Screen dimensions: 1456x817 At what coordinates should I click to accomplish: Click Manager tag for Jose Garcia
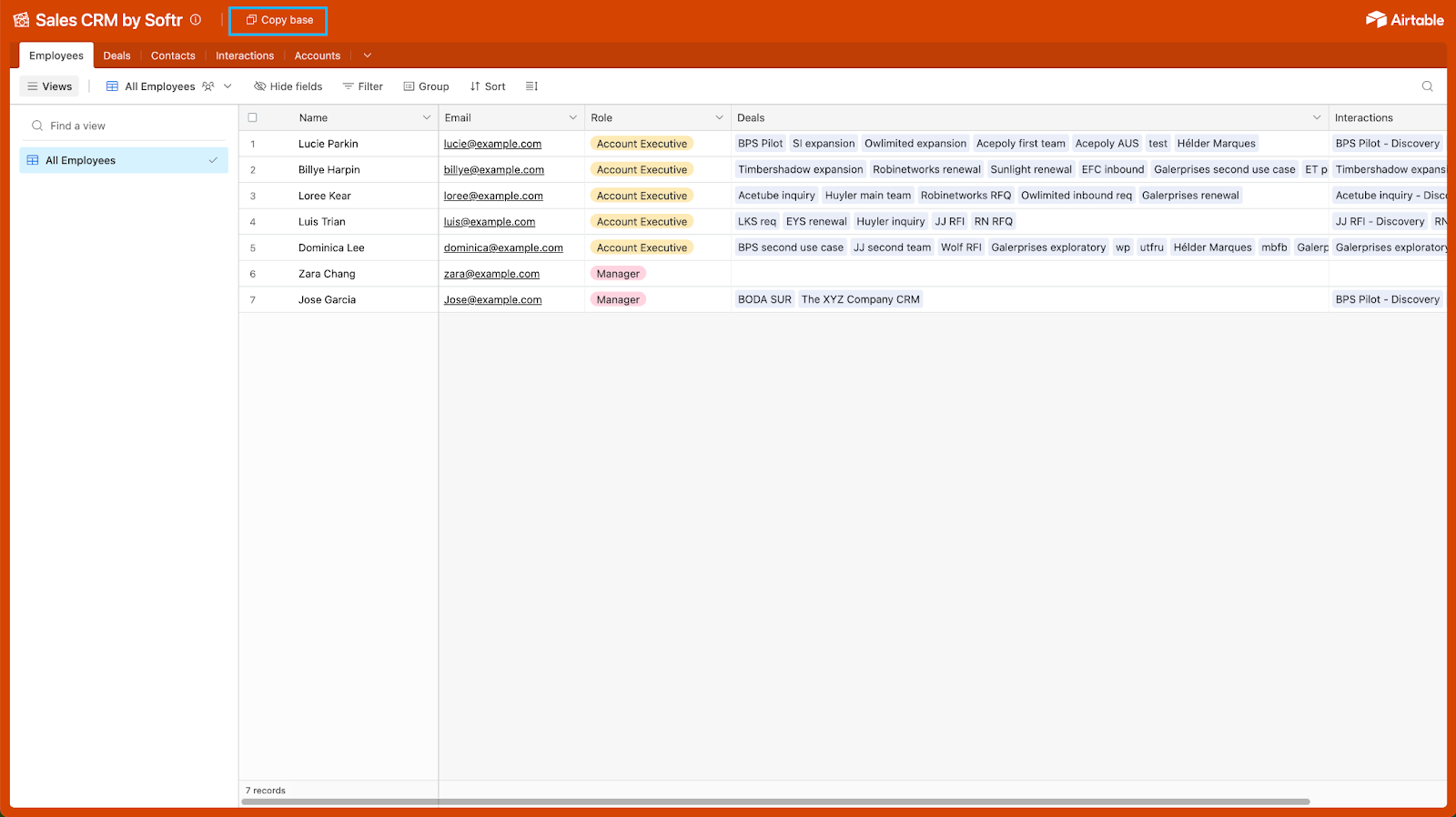pyautogui.click(x=618, y=299)
